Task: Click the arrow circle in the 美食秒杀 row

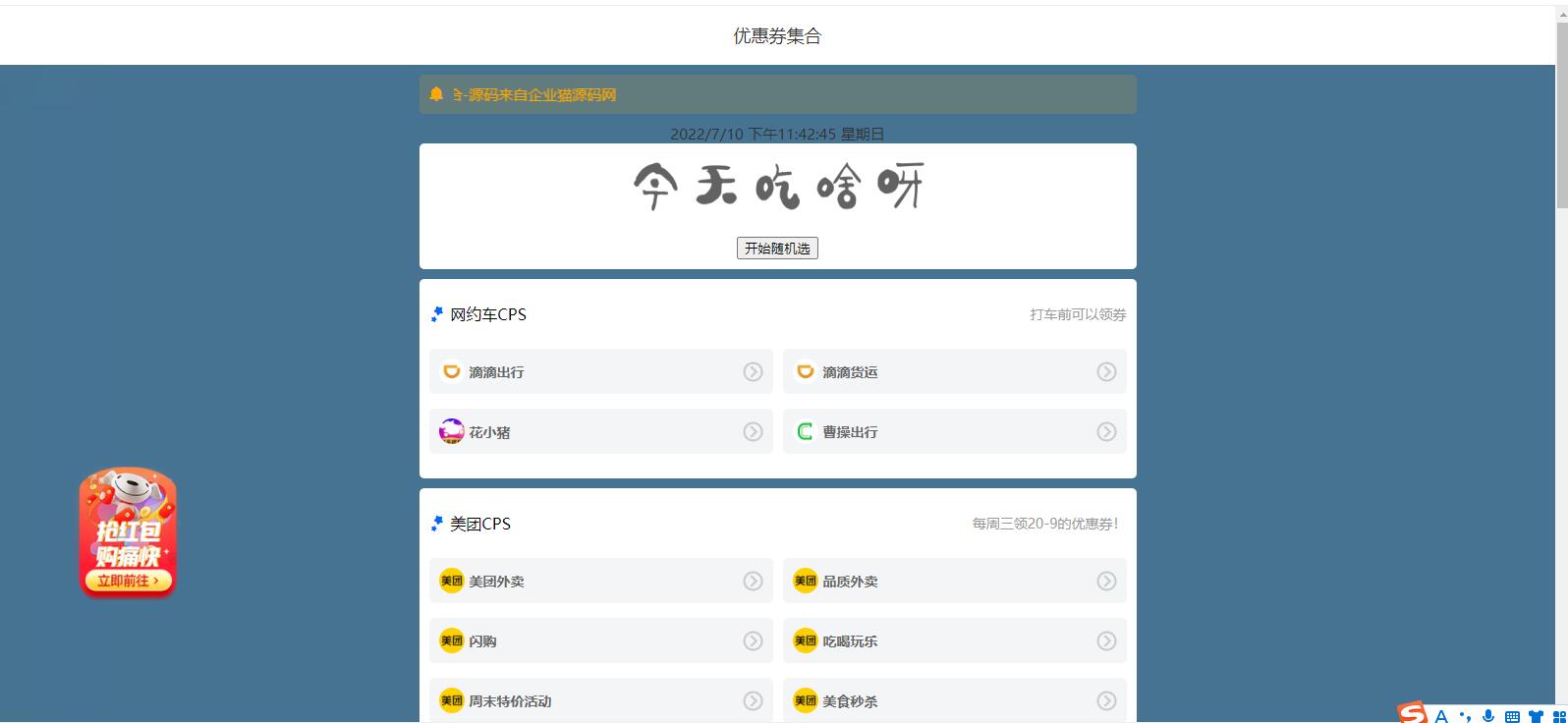Action: pyautogui.click(x=1106, y=700)
